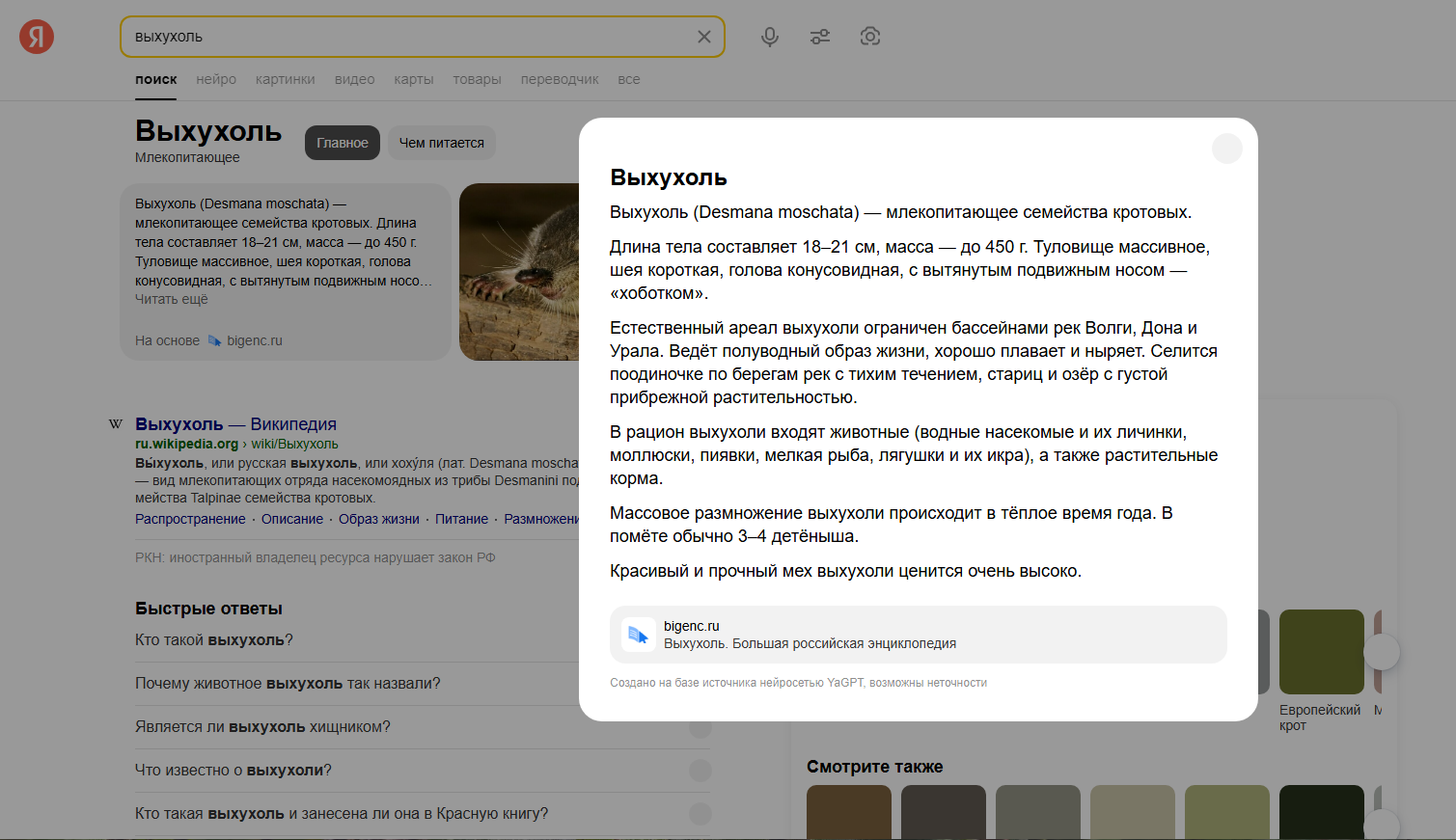
Task: Click the bigenc.ru icon next to На основе
Action: [214, 340]
